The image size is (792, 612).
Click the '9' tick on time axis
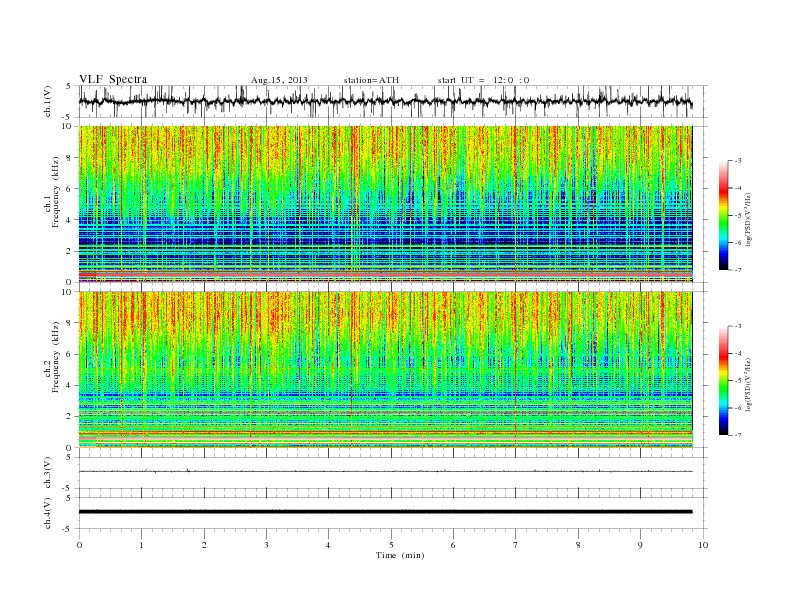640,545
